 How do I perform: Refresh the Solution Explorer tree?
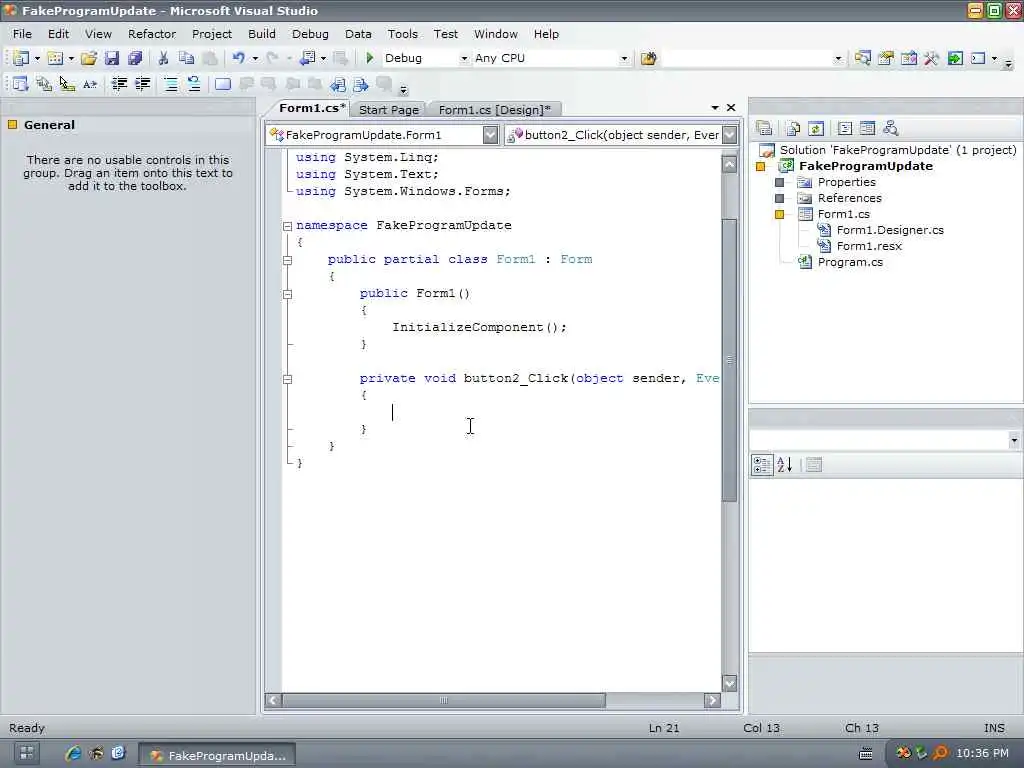click(x=816, y=129)
